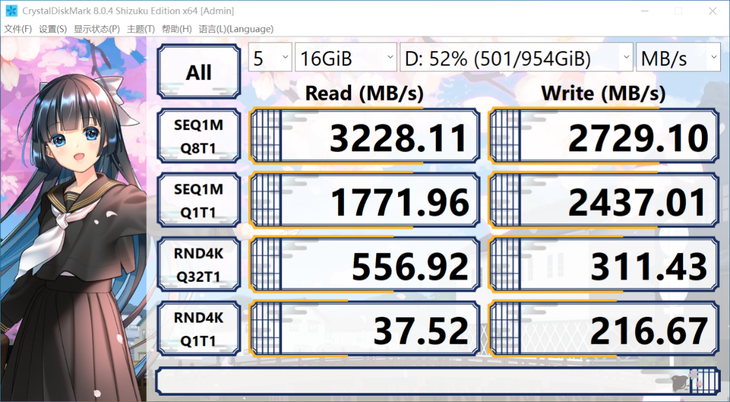The image size is (730, 402).
Task: Click the Write value 216.67
Action: click(604, 329)
